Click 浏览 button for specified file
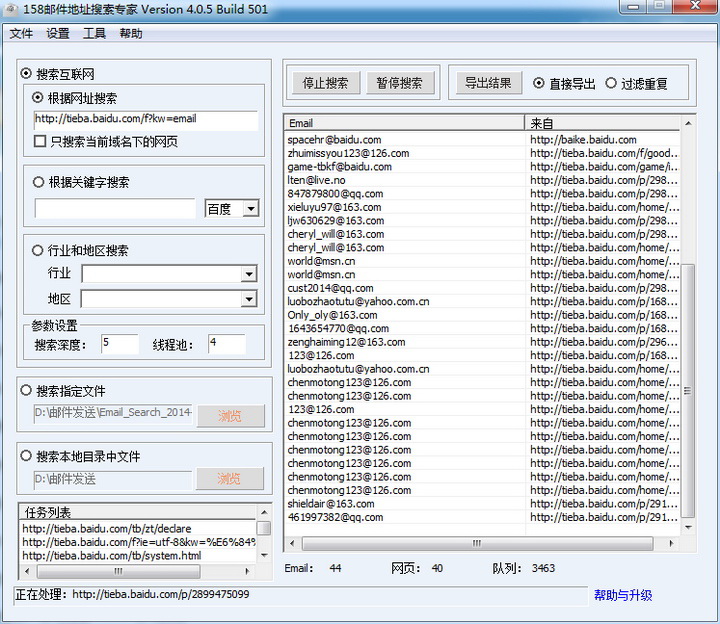 click(231, 416)
